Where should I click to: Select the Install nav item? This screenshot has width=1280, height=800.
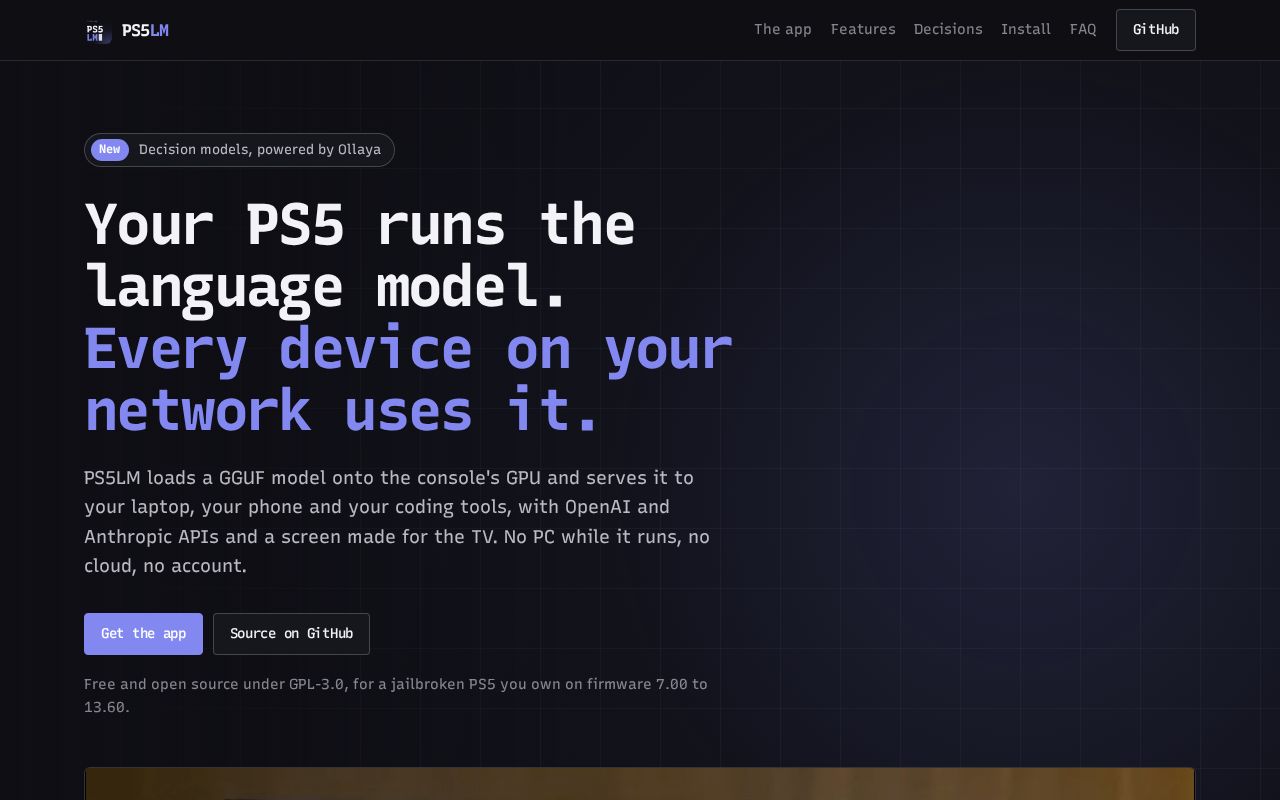(1026, 30)
